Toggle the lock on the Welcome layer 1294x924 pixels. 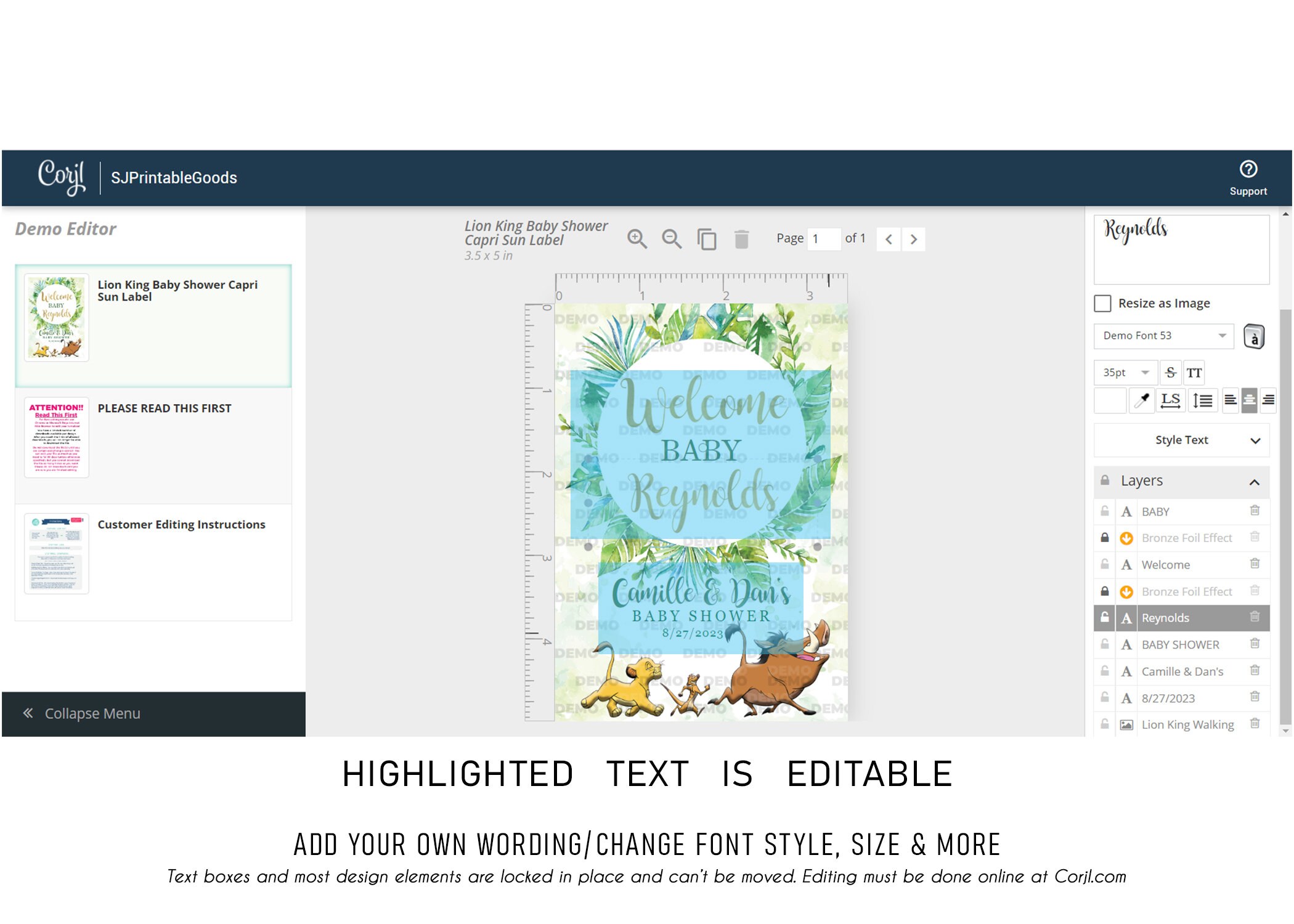pos(1105,564)
